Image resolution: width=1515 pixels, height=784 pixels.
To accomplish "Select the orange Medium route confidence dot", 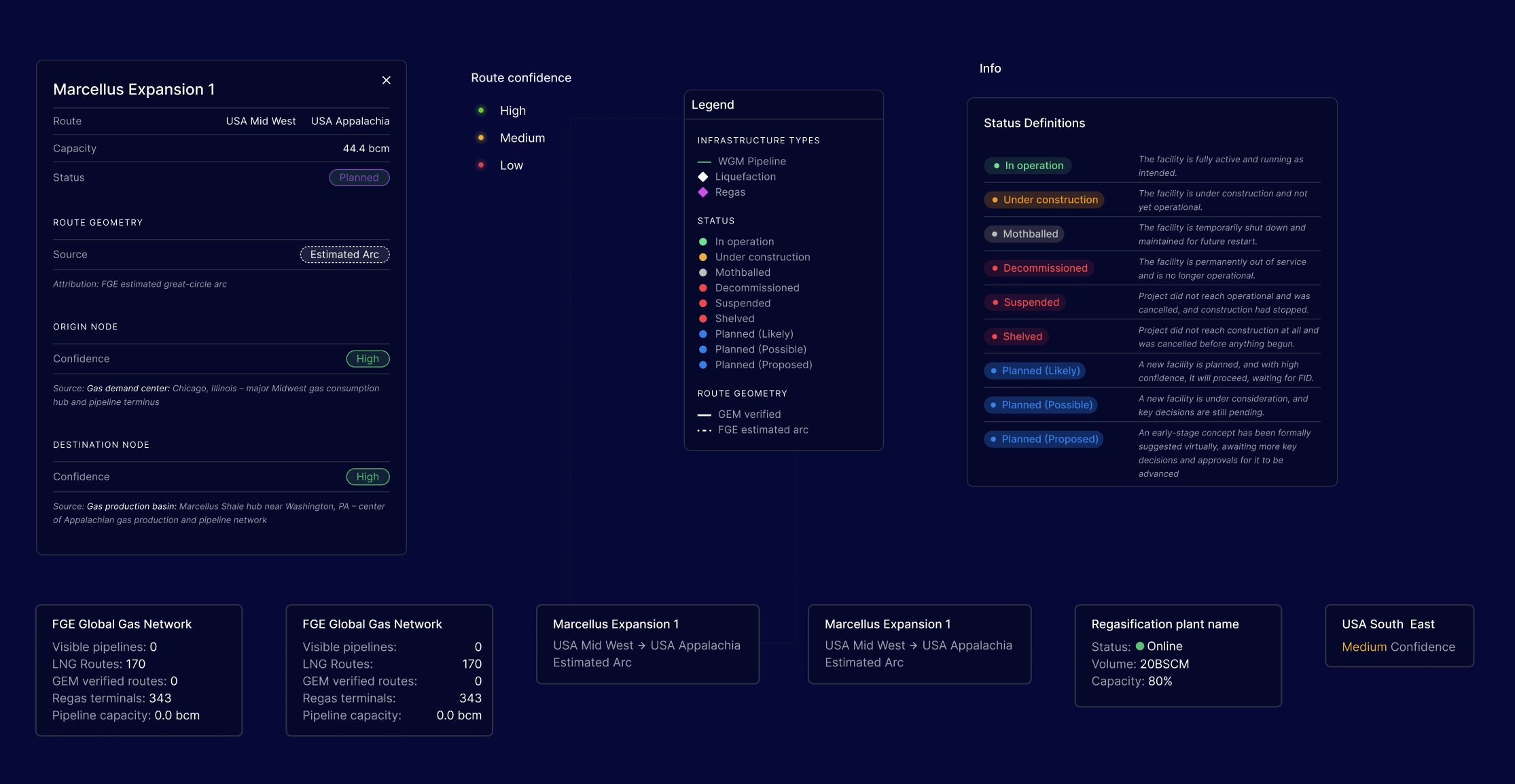I will coord(481,138).
